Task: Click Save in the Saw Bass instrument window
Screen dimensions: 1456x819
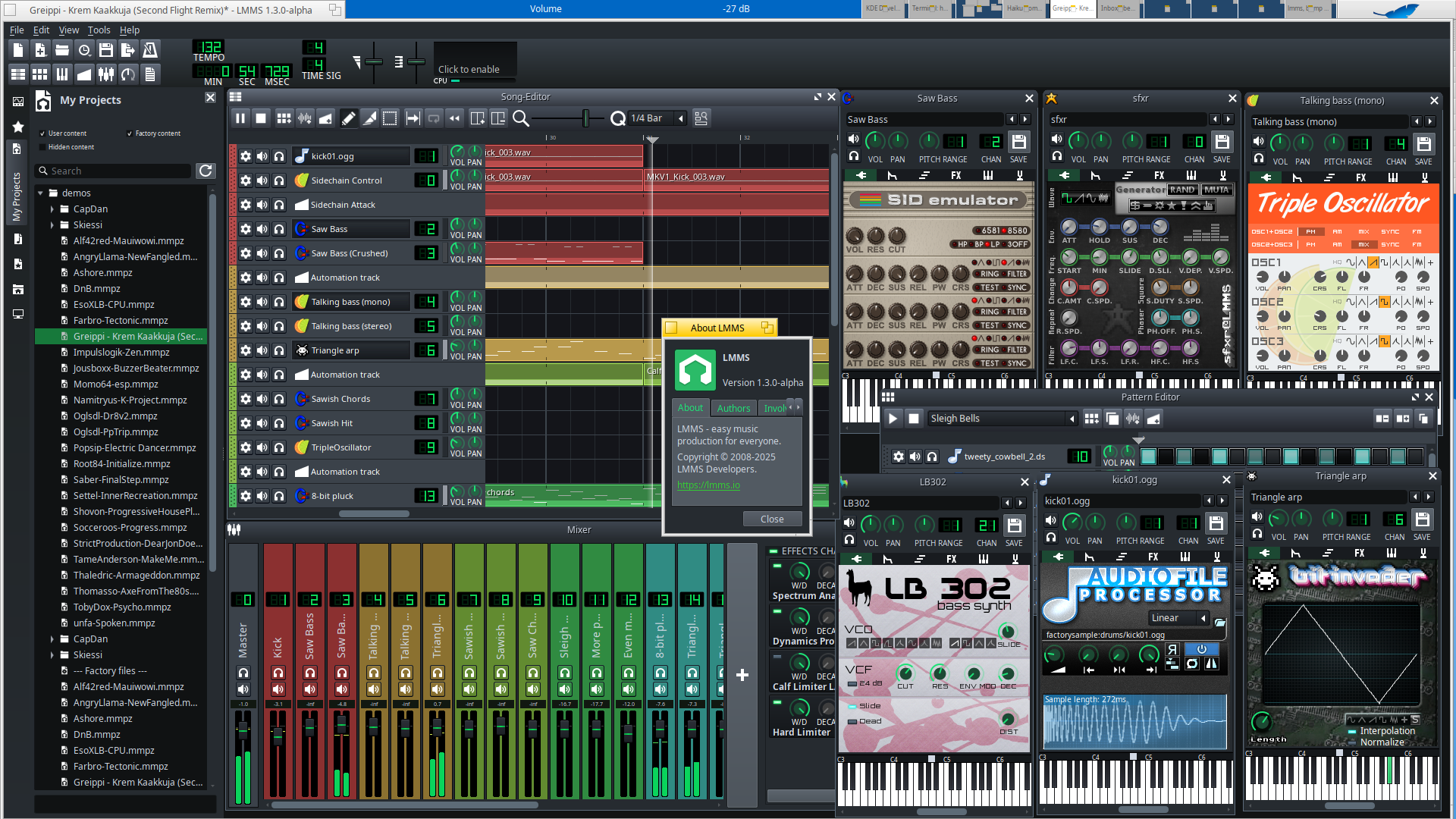Action: click(1018, 143)
